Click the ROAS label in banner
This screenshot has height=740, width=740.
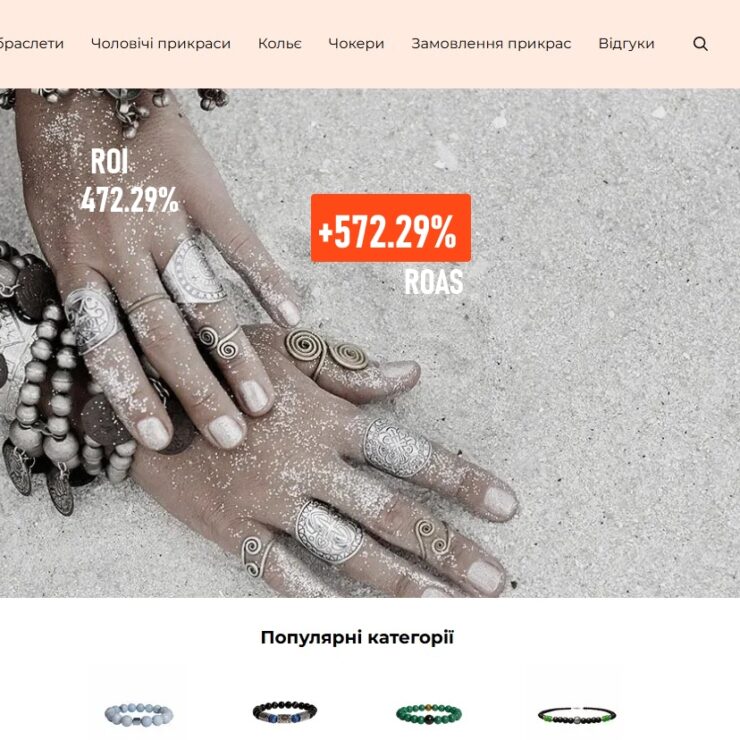tap(434, 282)
